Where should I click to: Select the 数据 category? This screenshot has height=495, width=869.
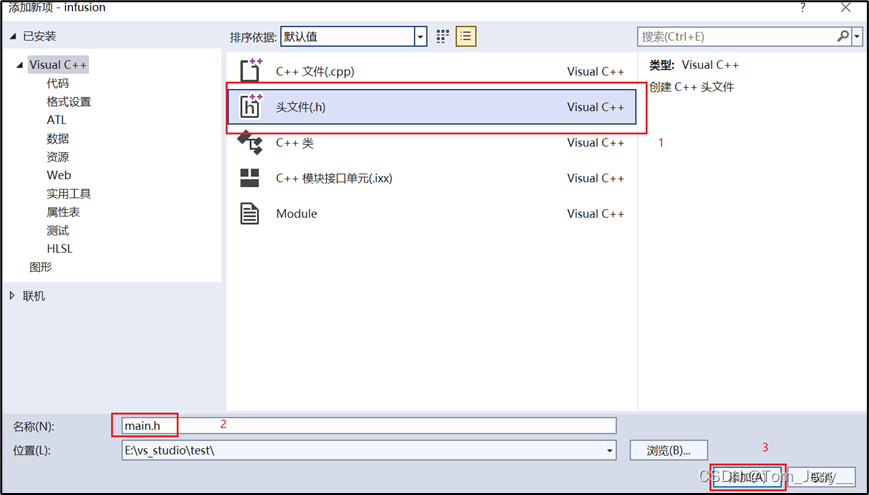pyautogui.click(x=58, y=138)
